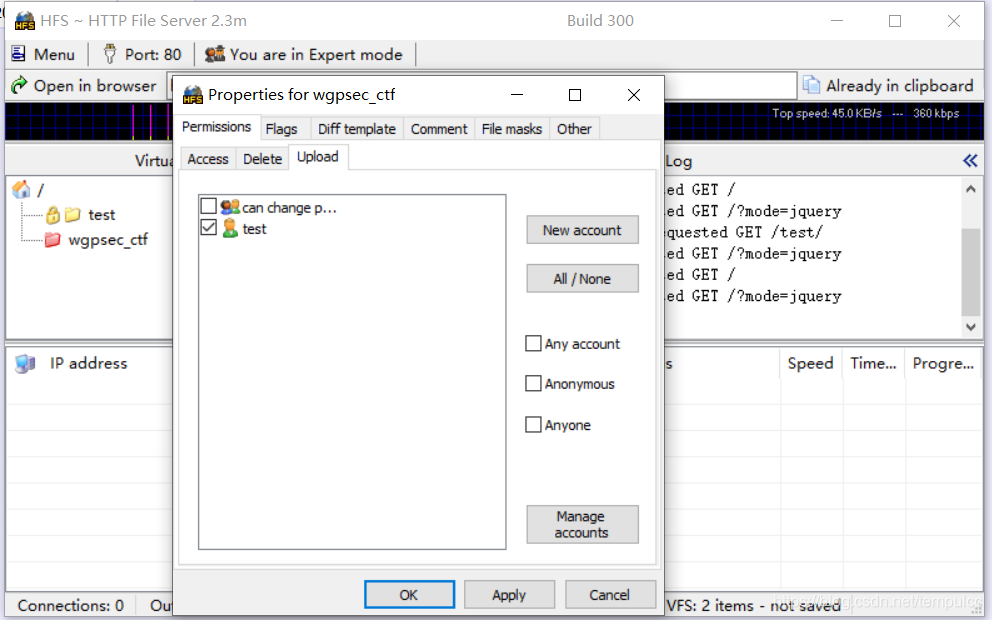Click log scrollbar down arrow

(x=970, y=327)
